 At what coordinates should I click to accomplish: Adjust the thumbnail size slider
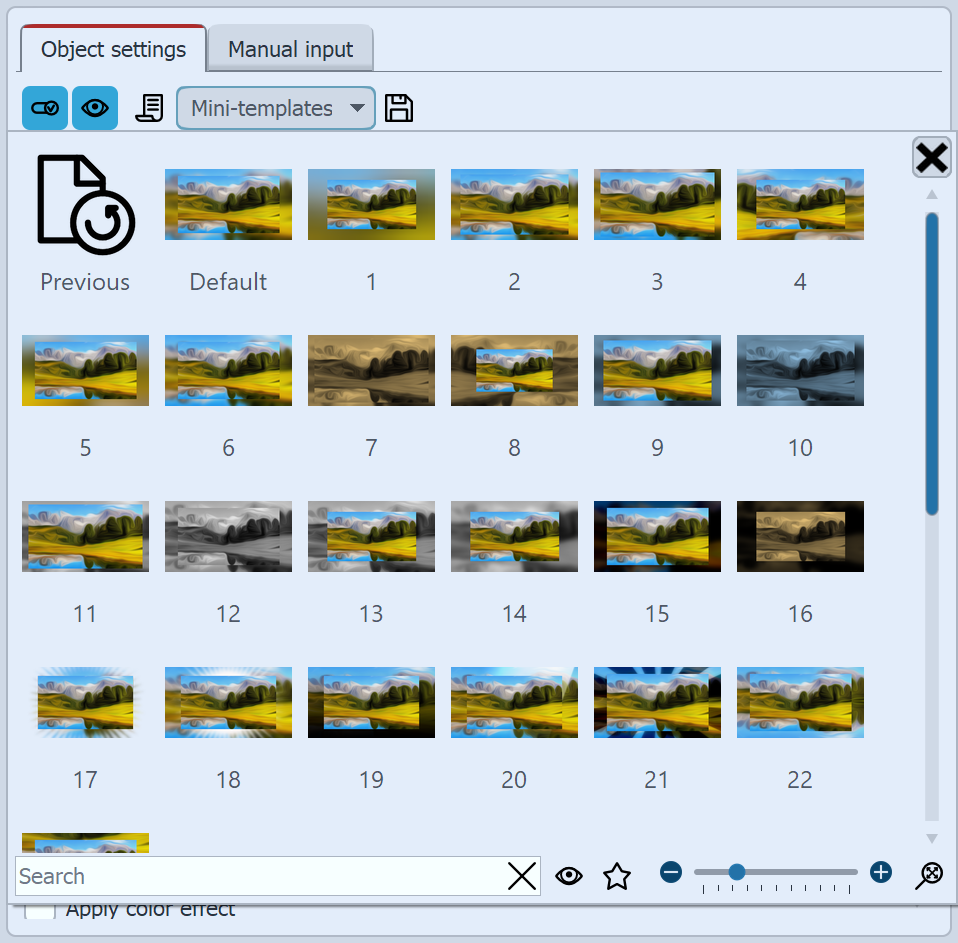pyautogui.click(x=737, y=872)
